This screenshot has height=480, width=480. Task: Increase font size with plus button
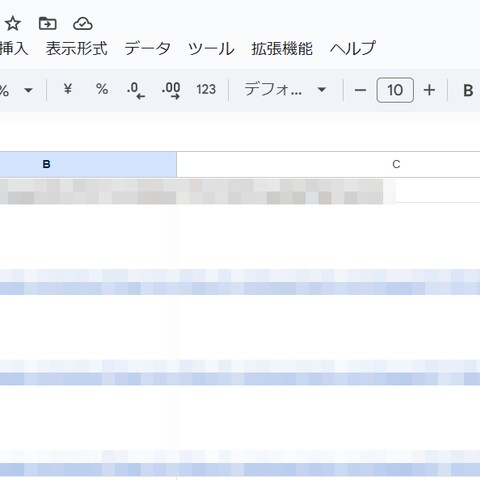click(x=429, y=90)
